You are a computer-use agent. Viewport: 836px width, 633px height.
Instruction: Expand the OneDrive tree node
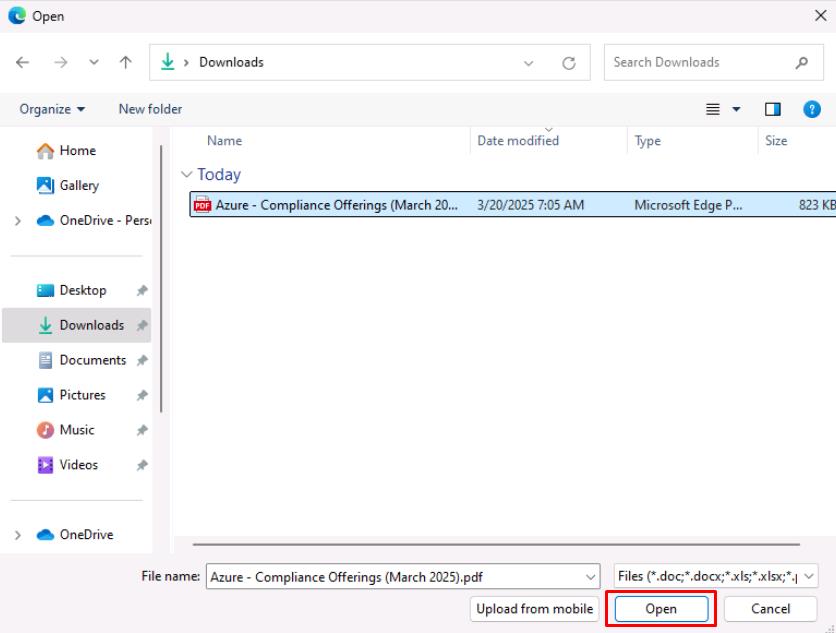18,535
